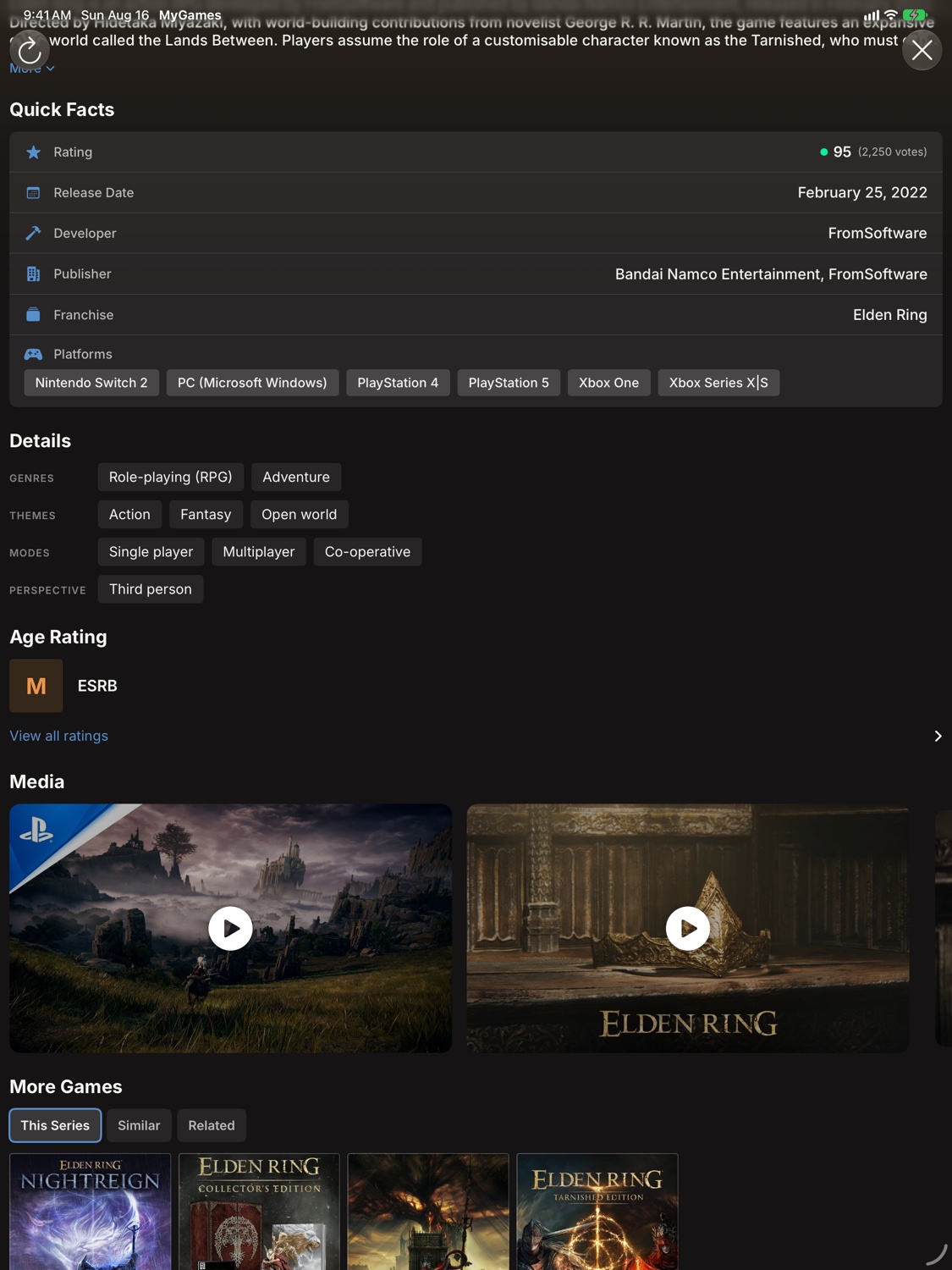The width and height of the screenshot is (952, 1270).
Task: Open Adventure genre tag
Action: click(x=296, y=477)
